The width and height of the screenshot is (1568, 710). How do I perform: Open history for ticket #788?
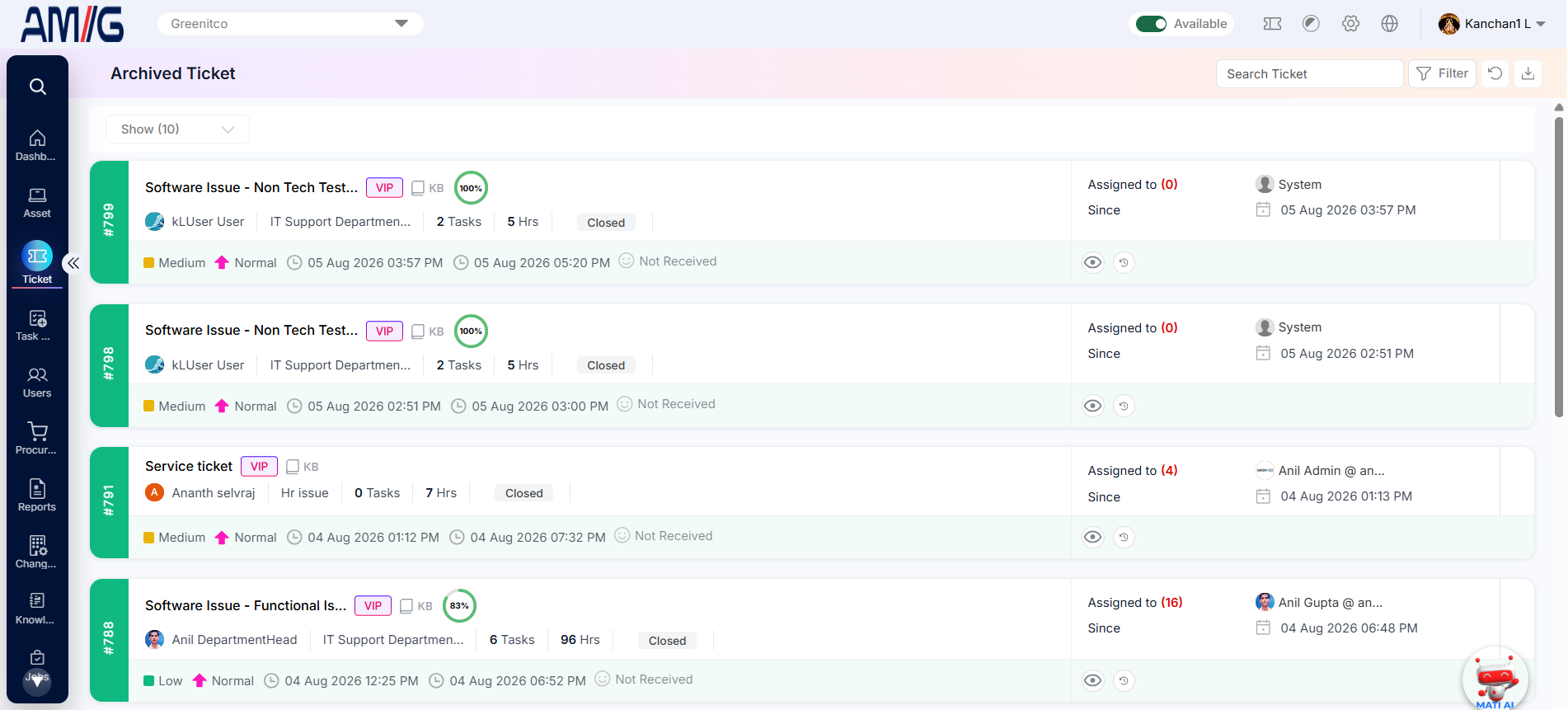point(1124,681)
